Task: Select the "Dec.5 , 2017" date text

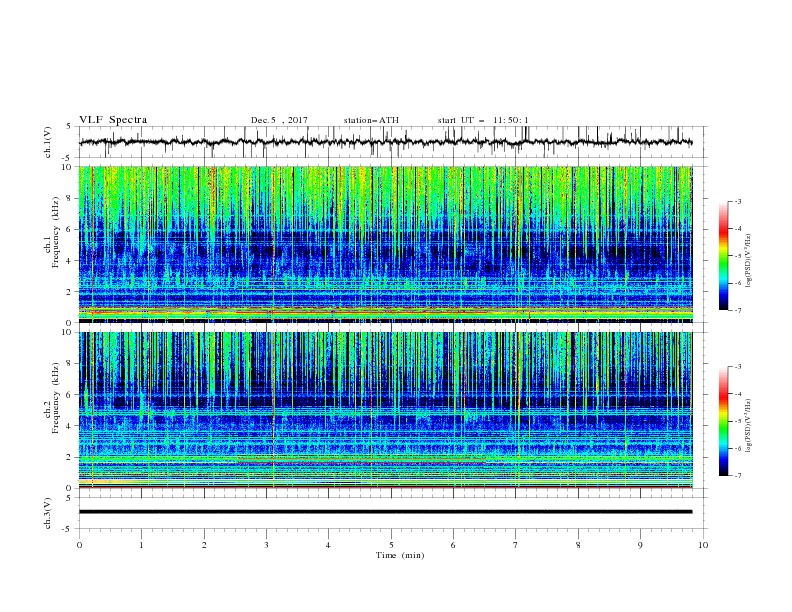Action: point(279,120)
